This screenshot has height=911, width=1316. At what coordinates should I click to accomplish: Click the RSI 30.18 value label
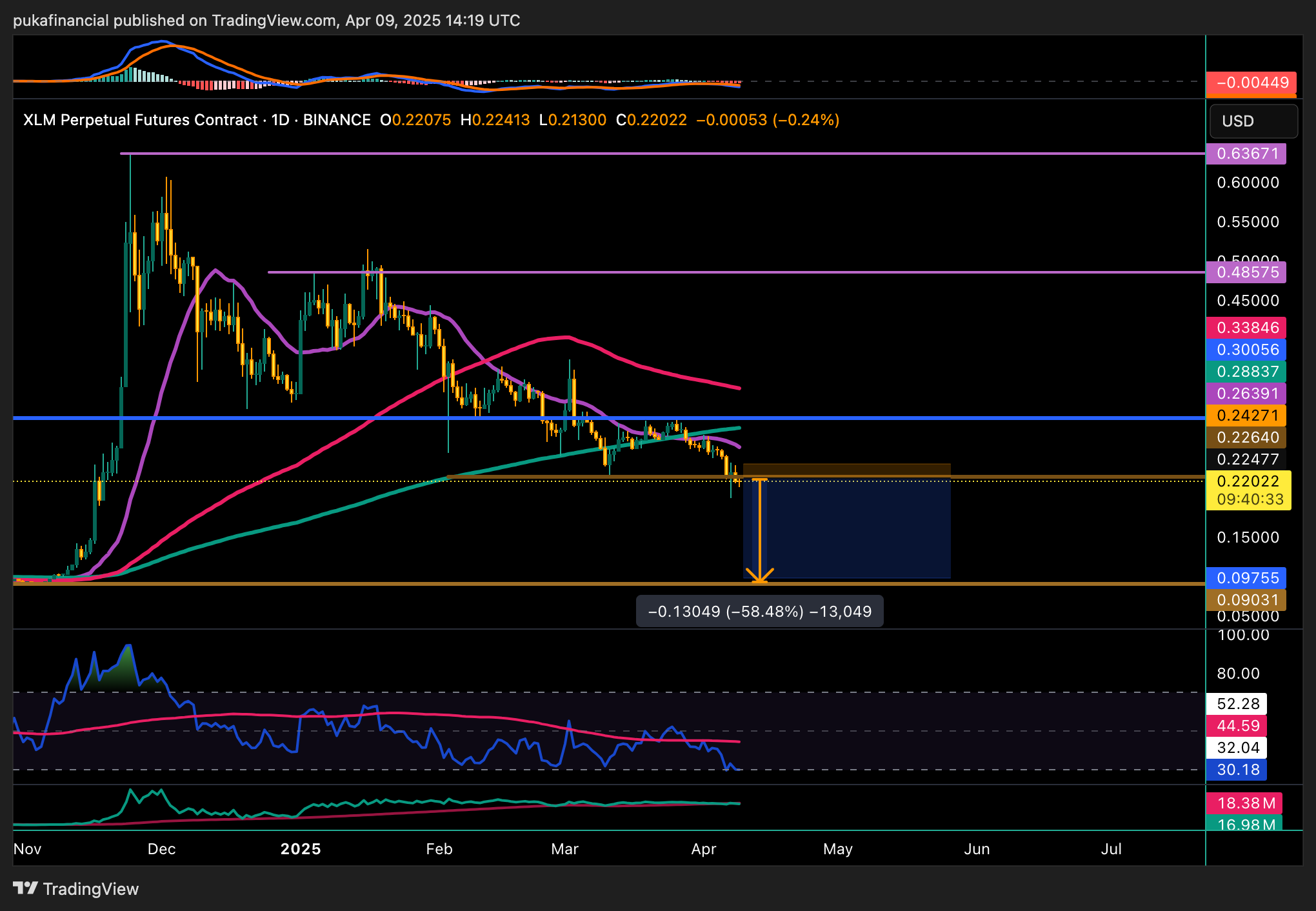(1237, 770)
